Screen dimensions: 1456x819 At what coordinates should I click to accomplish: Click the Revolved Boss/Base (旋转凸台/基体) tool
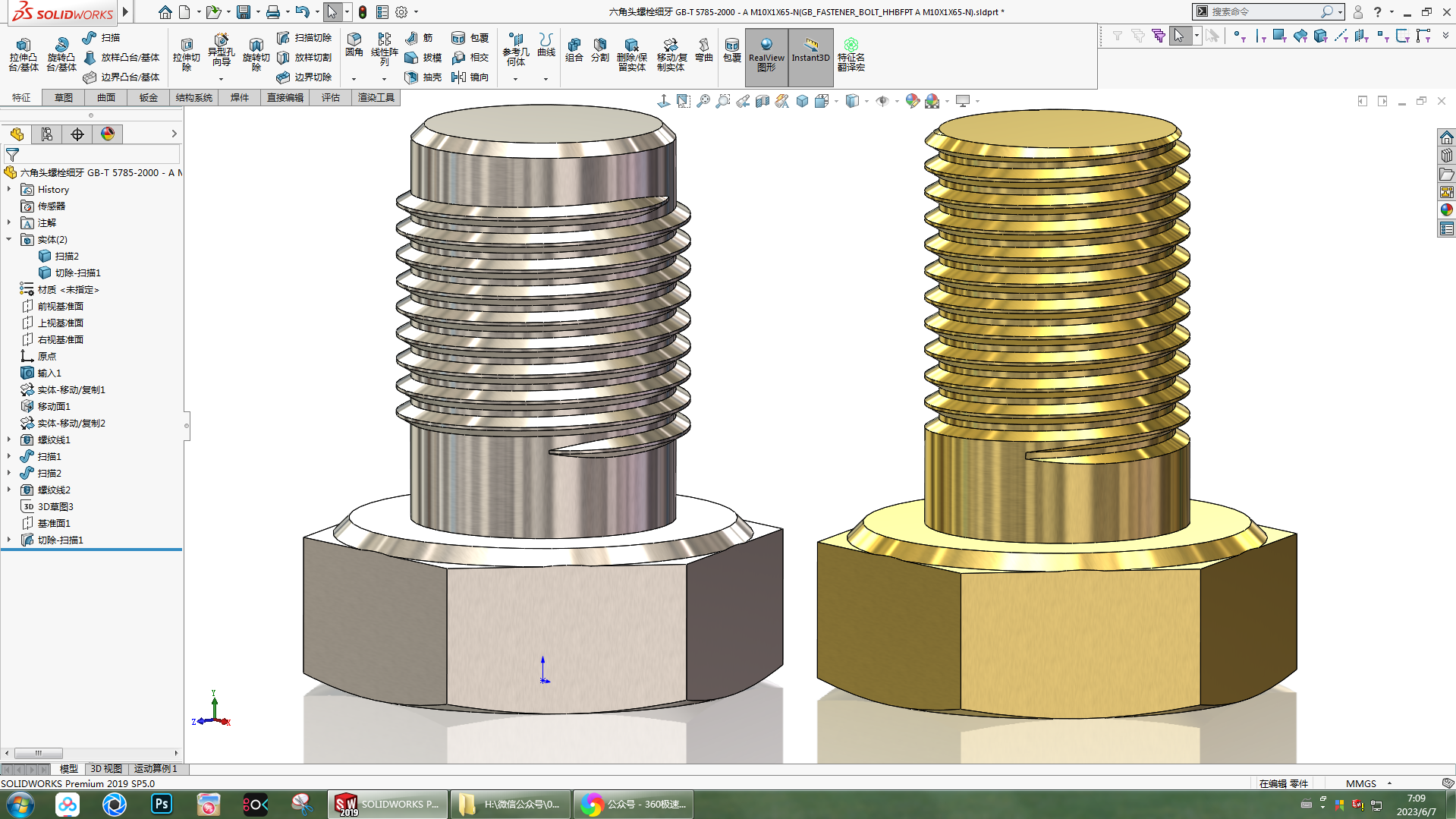click(x=61, y=55)
